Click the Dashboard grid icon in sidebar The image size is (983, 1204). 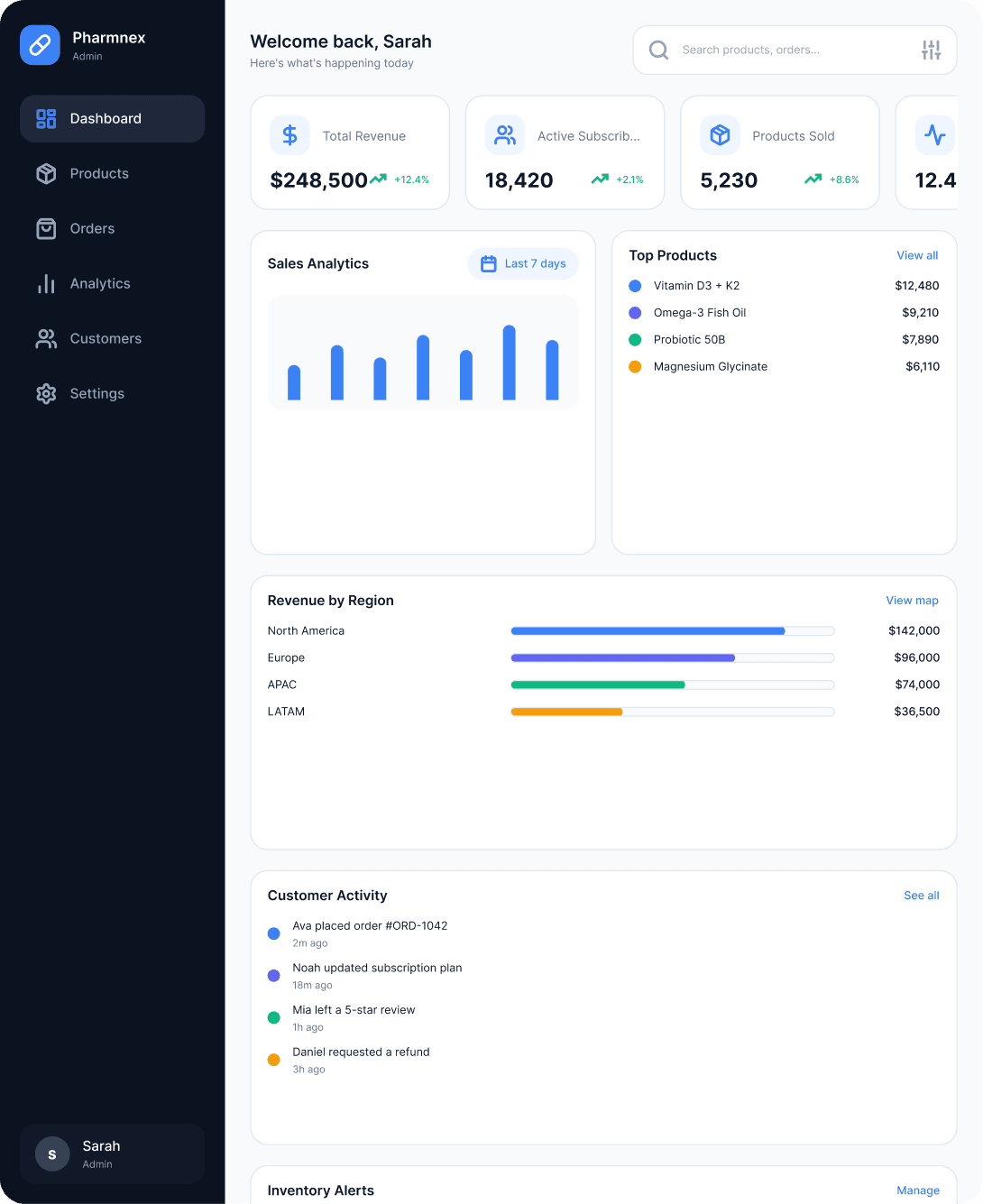click(x=46, y=118)
